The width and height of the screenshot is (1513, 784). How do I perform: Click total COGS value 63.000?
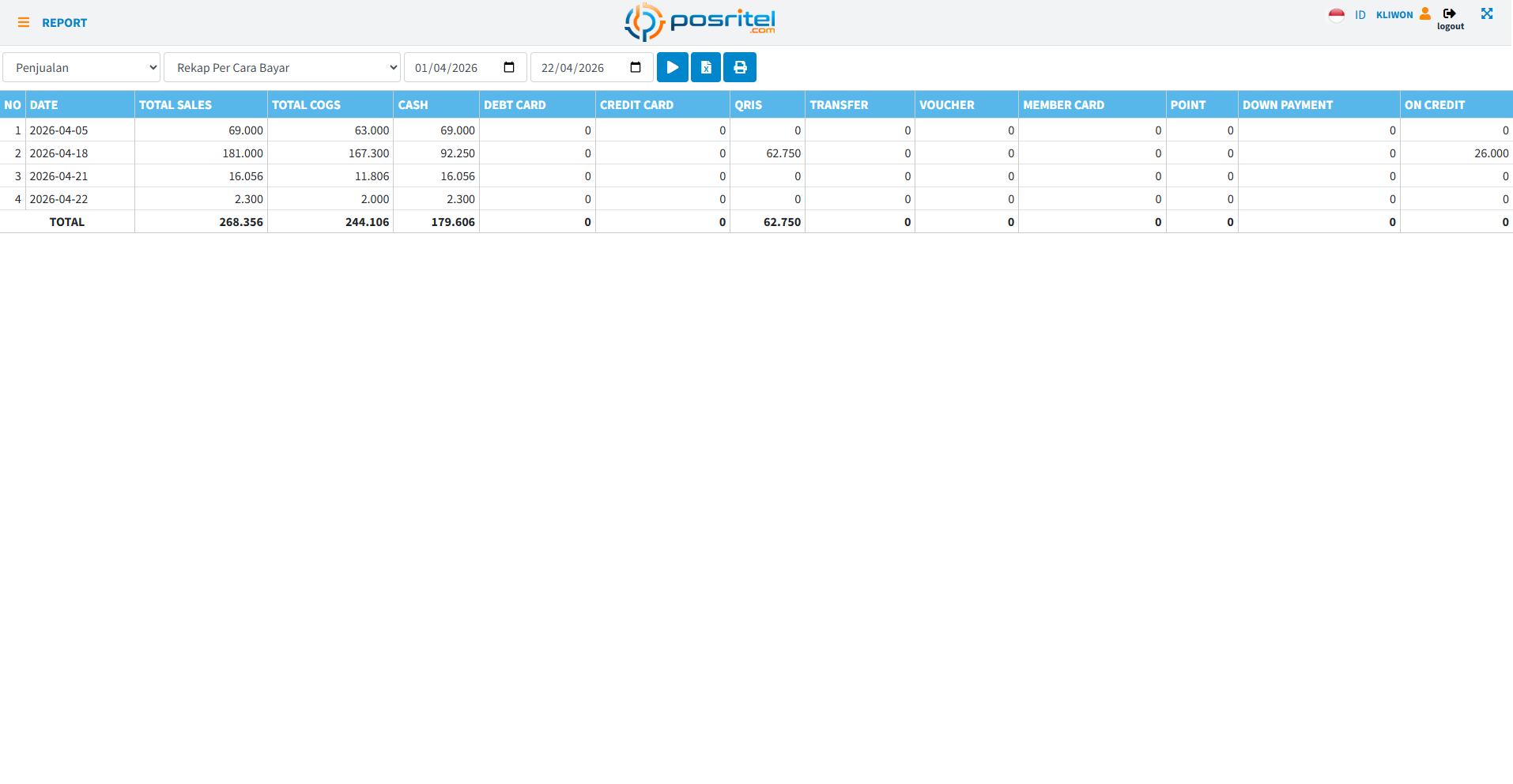point(372,130)
